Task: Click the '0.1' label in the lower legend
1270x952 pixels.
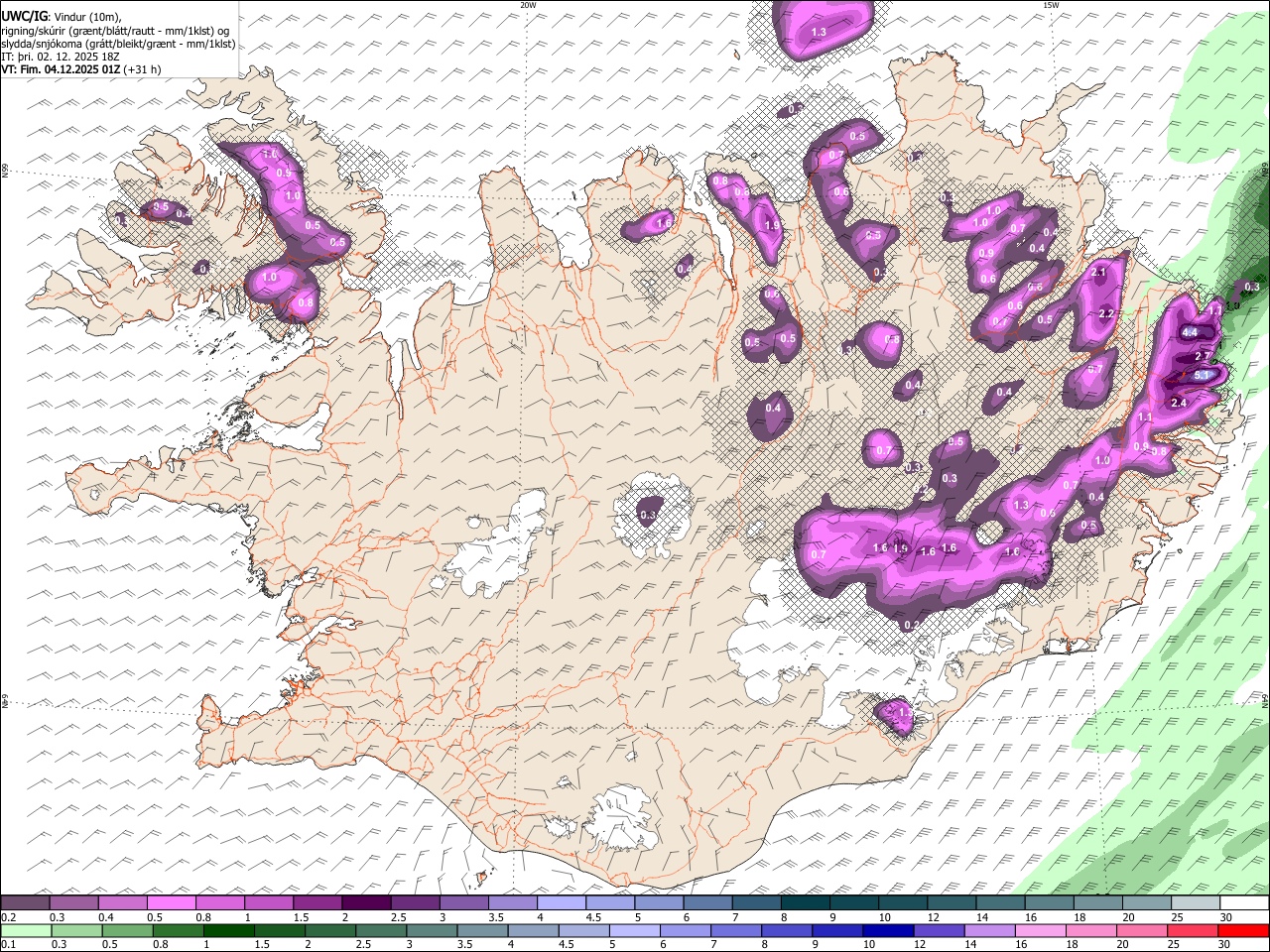Action: pyautogui.click(x=9, y=945)
